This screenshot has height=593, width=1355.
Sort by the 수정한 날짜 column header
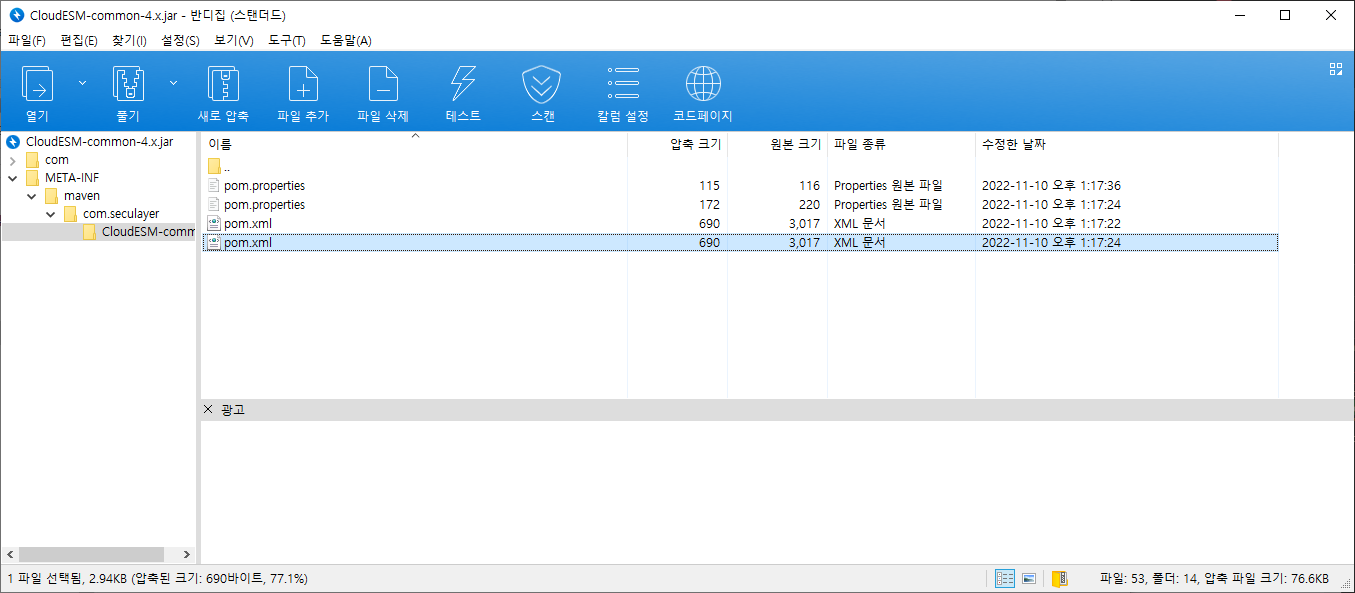(x=1127, y=144)
